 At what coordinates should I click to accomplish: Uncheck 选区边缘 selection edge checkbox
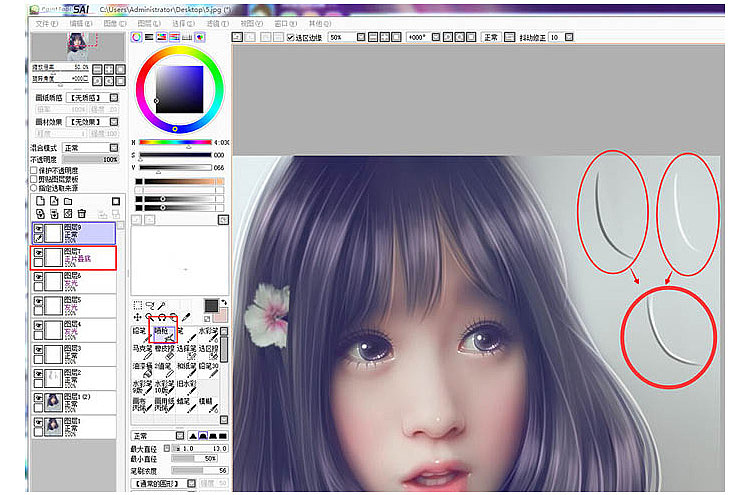[x=290, y=37]
